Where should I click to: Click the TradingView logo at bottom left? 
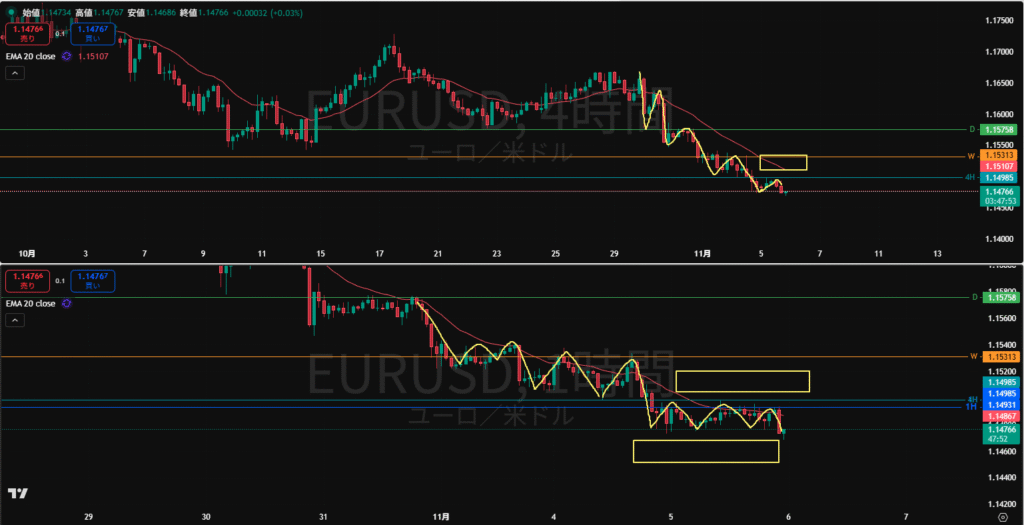click(17, 493)
